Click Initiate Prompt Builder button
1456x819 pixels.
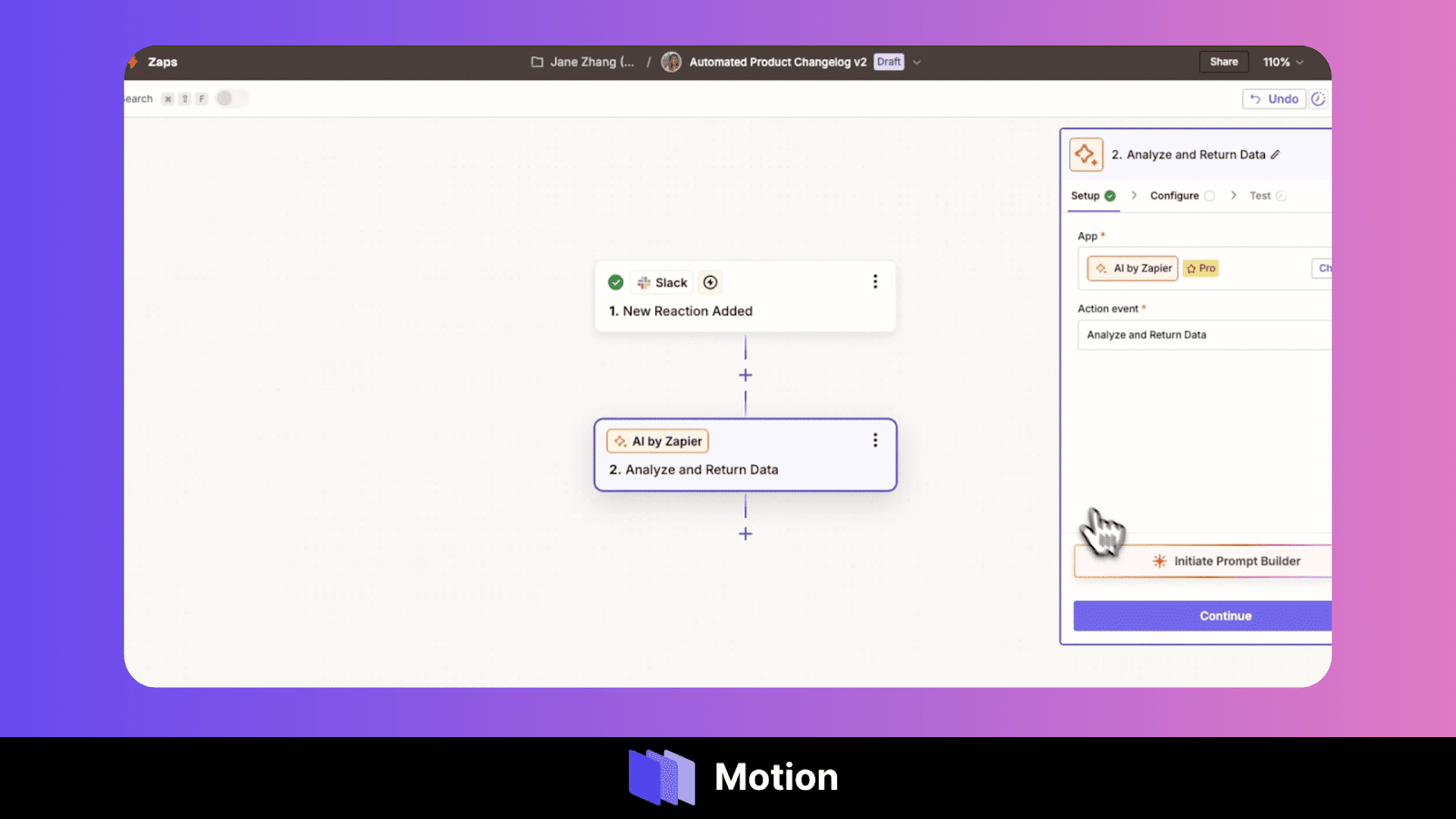[x=1203, y=561]
